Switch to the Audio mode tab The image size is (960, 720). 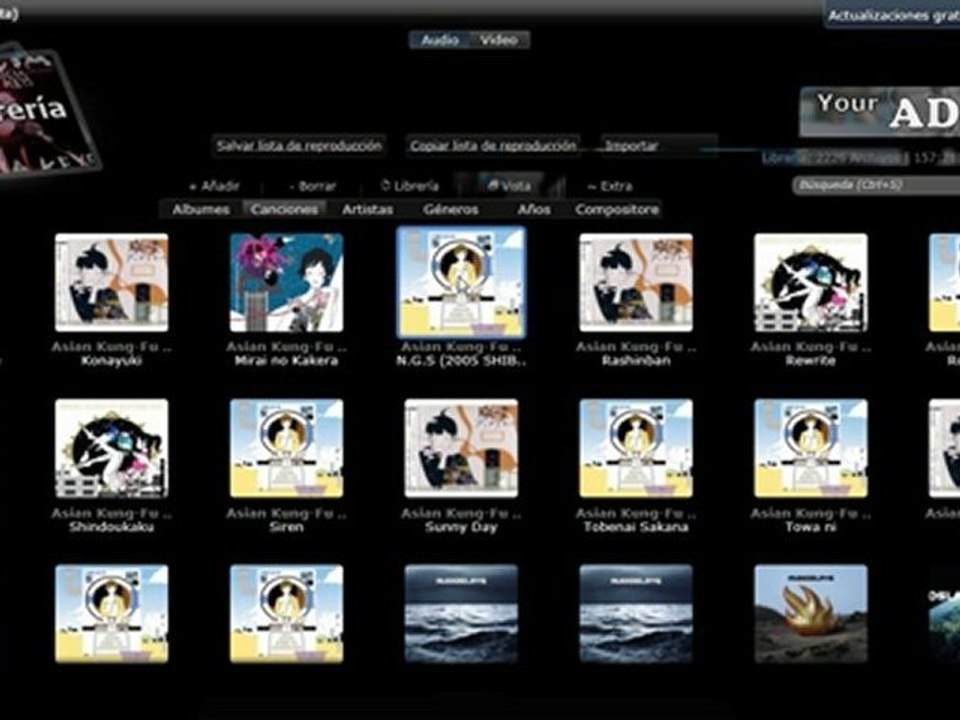click(x=440, y=40)
